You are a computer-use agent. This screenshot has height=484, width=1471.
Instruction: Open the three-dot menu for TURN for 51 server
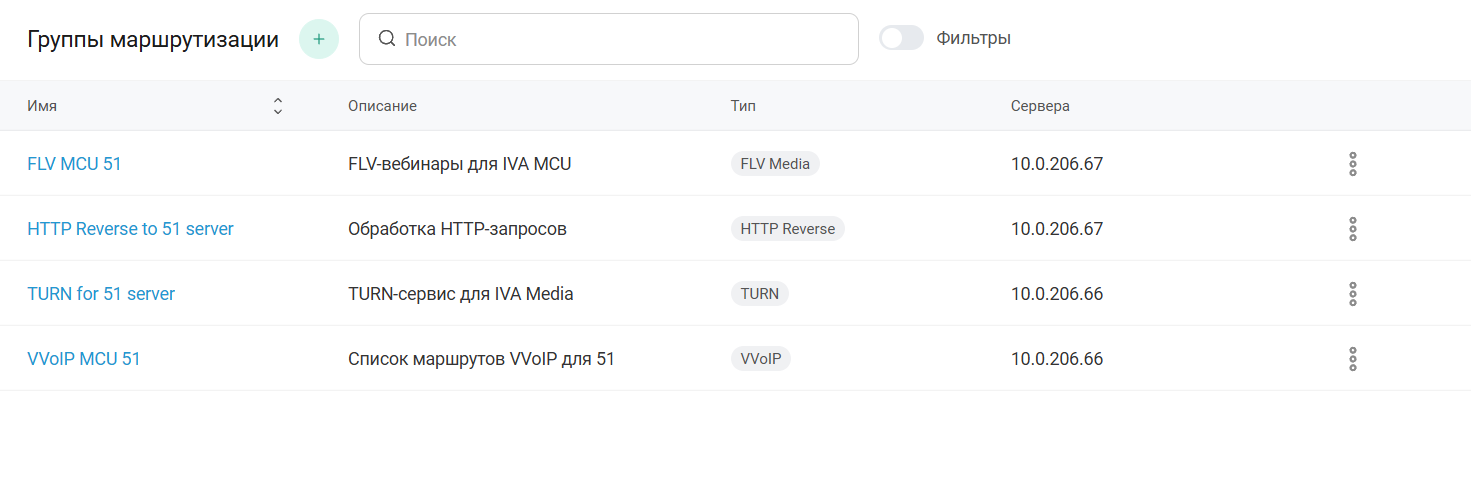click(x=1352, y=294)
